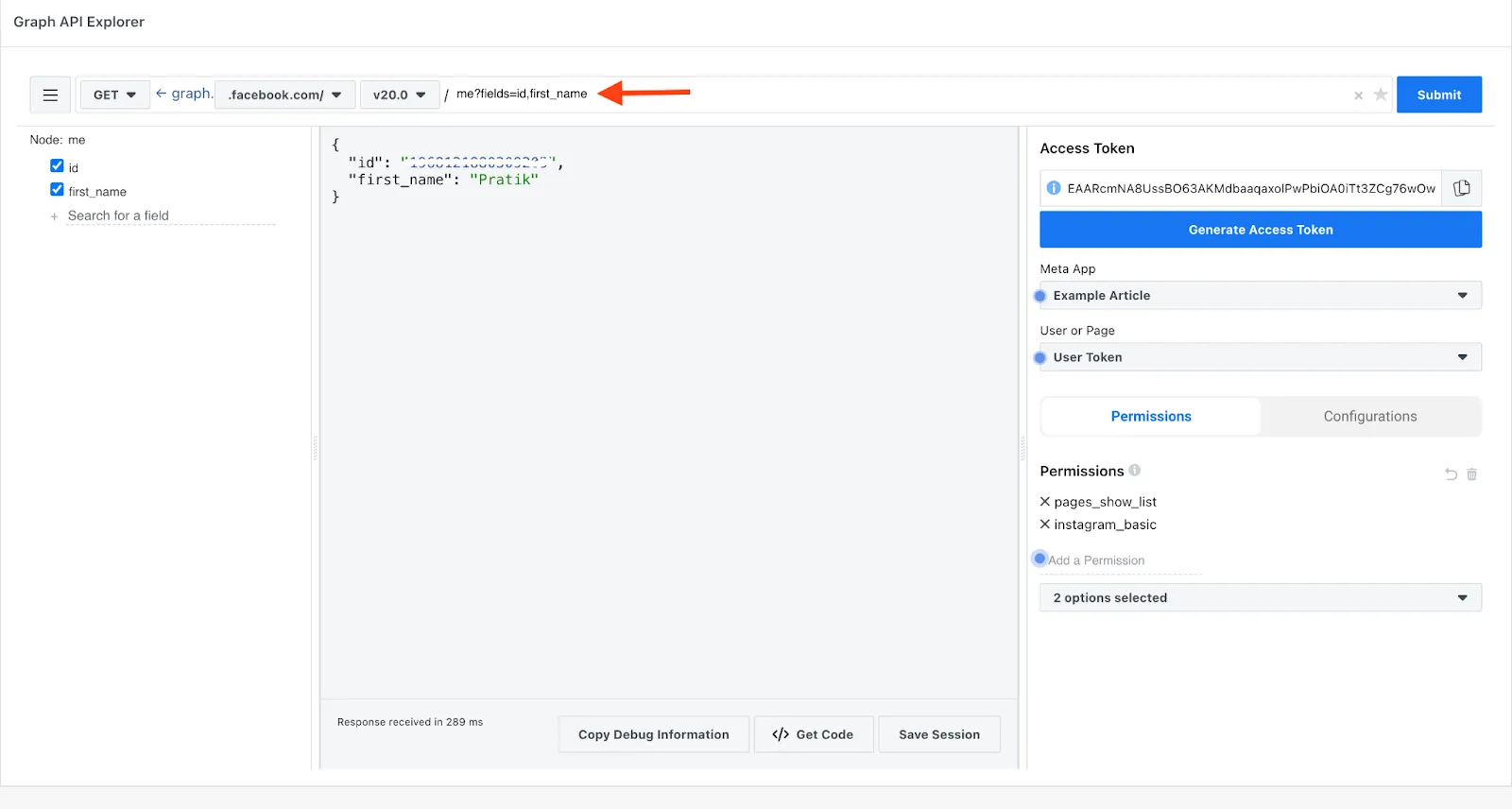This screenshot has height=809, width=1512.
Task: Click the Get Code button
Action: [x=813, y=734]
